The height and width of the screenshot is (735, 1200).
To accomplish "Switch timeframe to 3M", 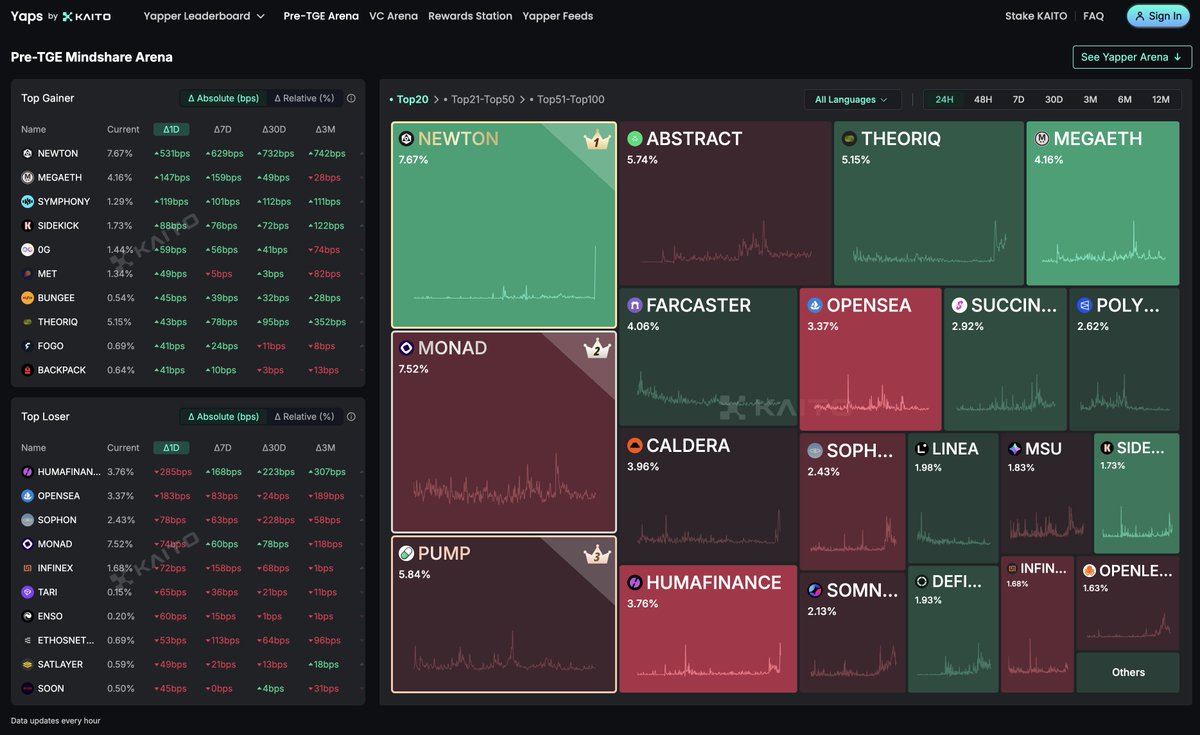I will pos(1090,100).
